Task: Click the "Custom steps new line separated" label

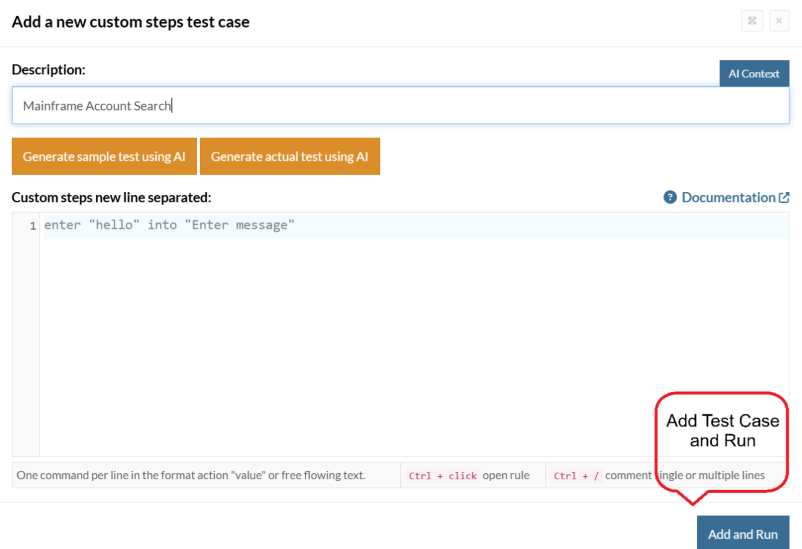Action: click(x=111, y=198)
